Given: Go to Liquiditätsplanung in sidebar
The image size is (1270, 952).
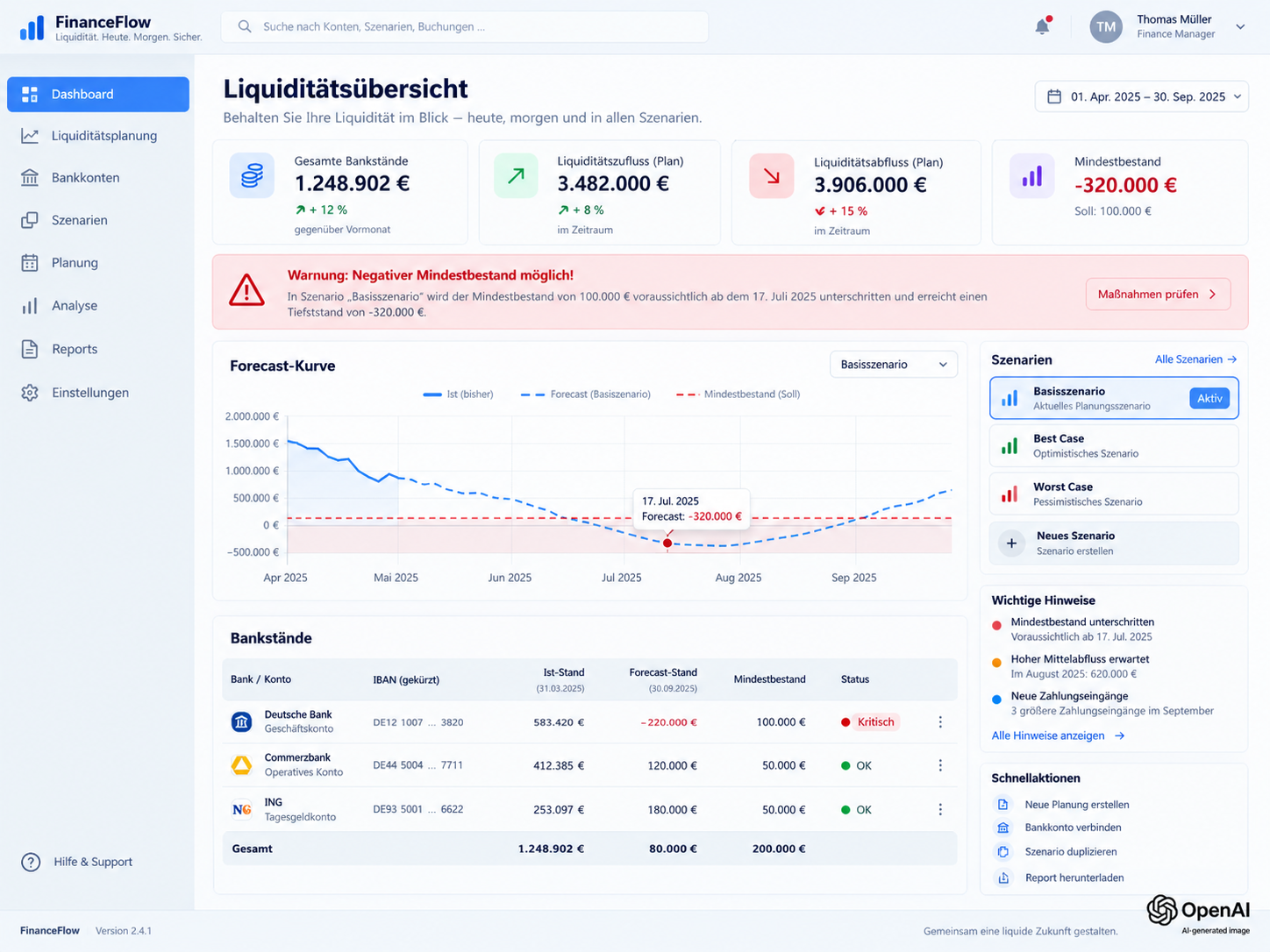Looking at the screenshot, I should (98, 136).
